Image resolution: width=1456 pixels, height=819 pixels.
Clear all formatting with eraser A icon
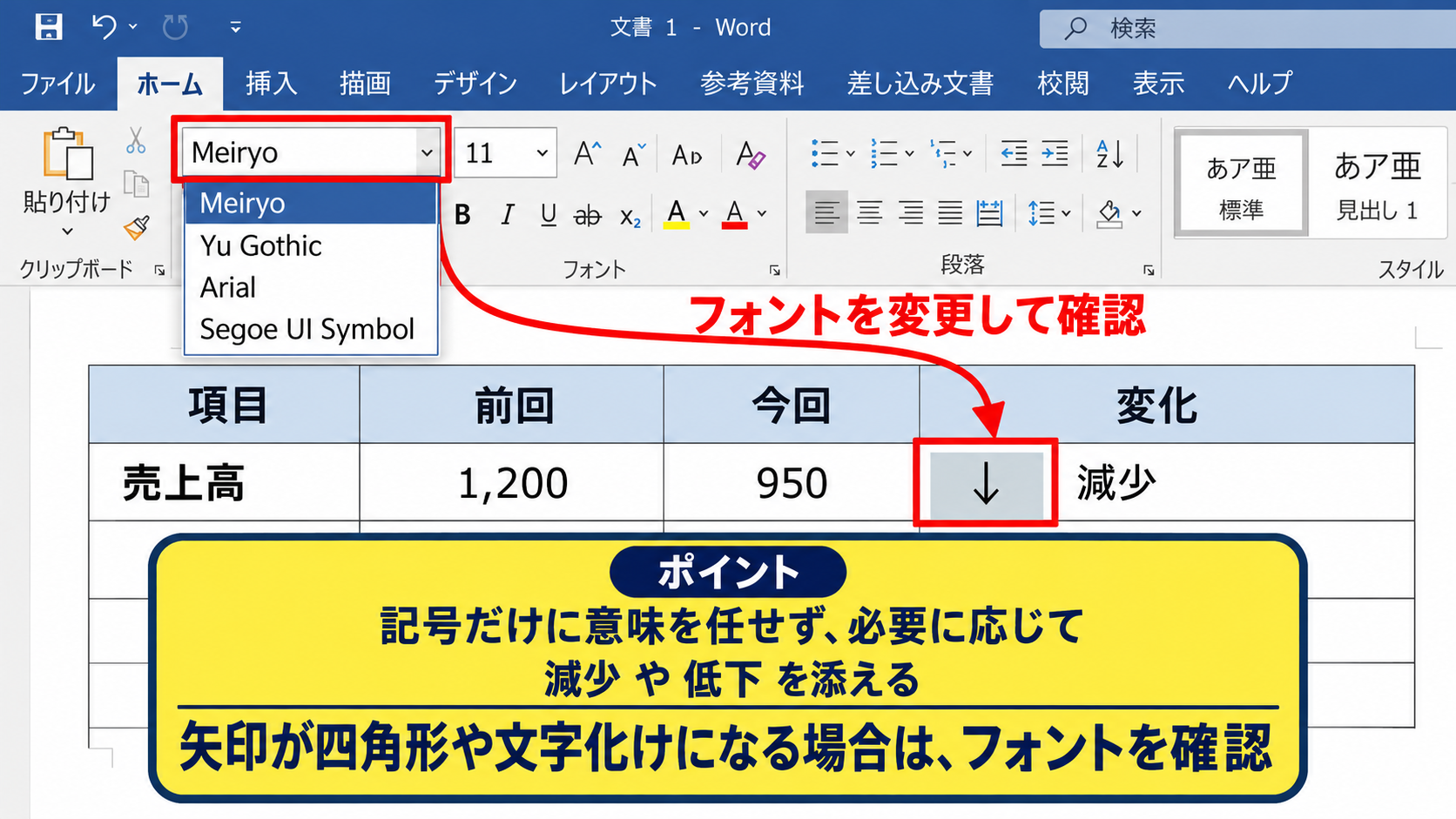point(750,154)
